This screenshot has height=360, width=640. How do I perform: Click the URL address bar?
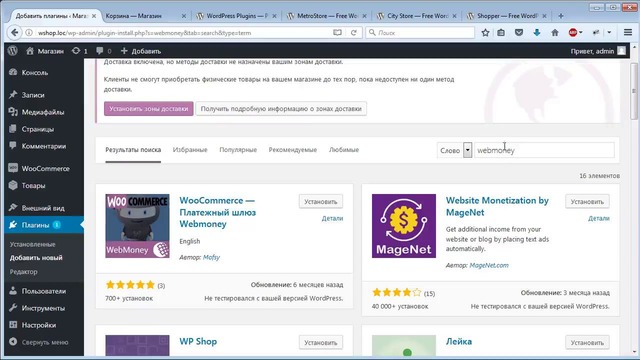[184, 33]
